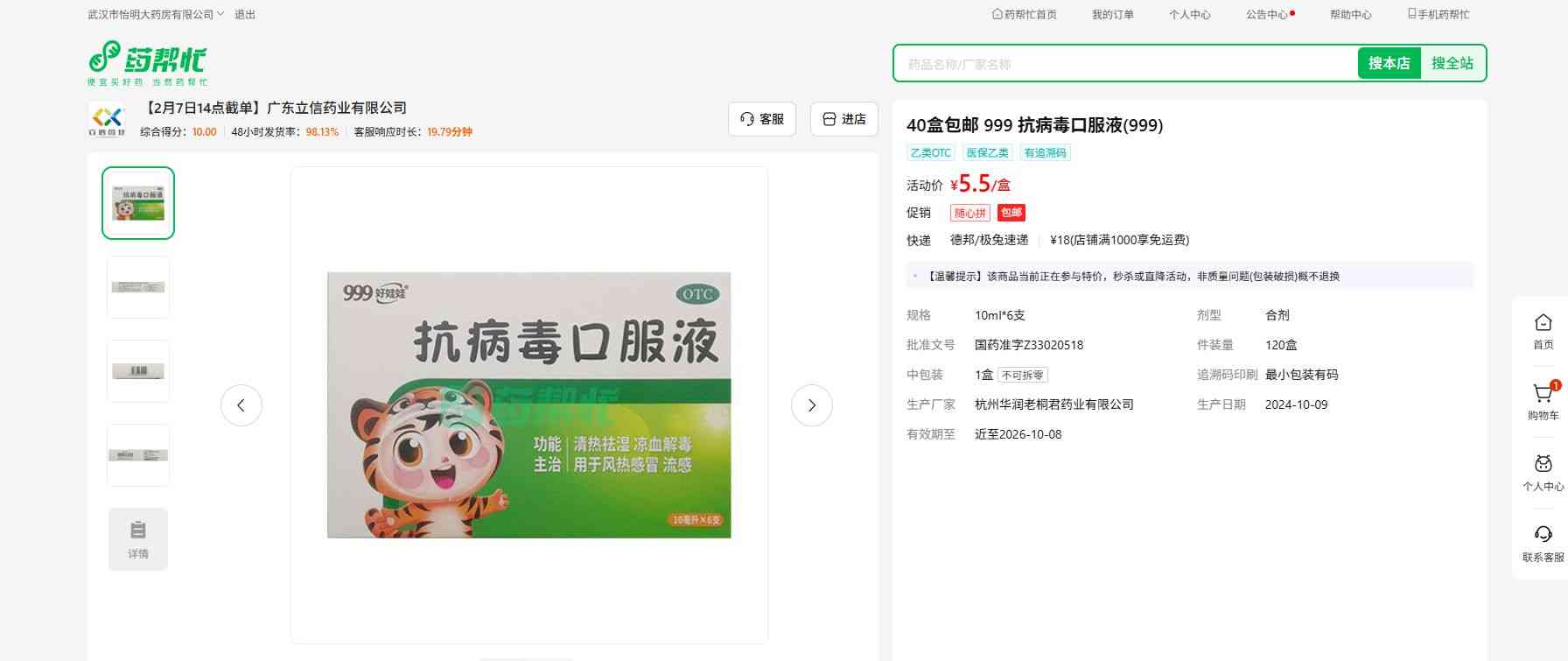Focus the drug name search field
1568x661 pixels.
pos(1124,64)
